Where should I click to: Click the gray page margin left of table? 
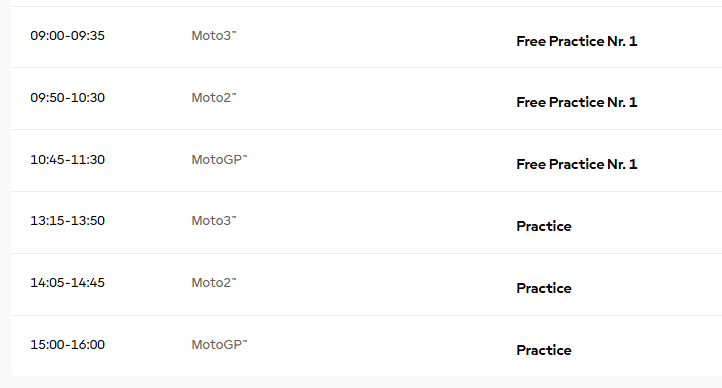click(5, 193)
